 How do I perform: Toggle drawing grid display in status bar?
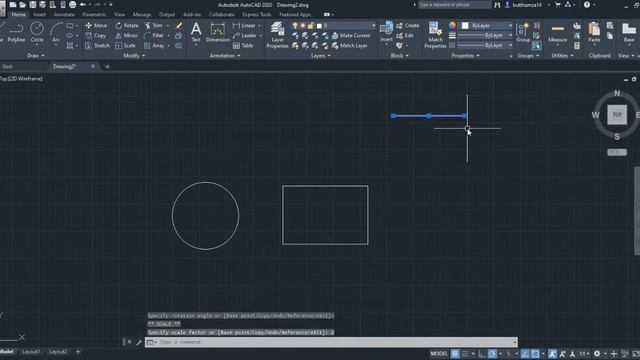tap(455, 353)
